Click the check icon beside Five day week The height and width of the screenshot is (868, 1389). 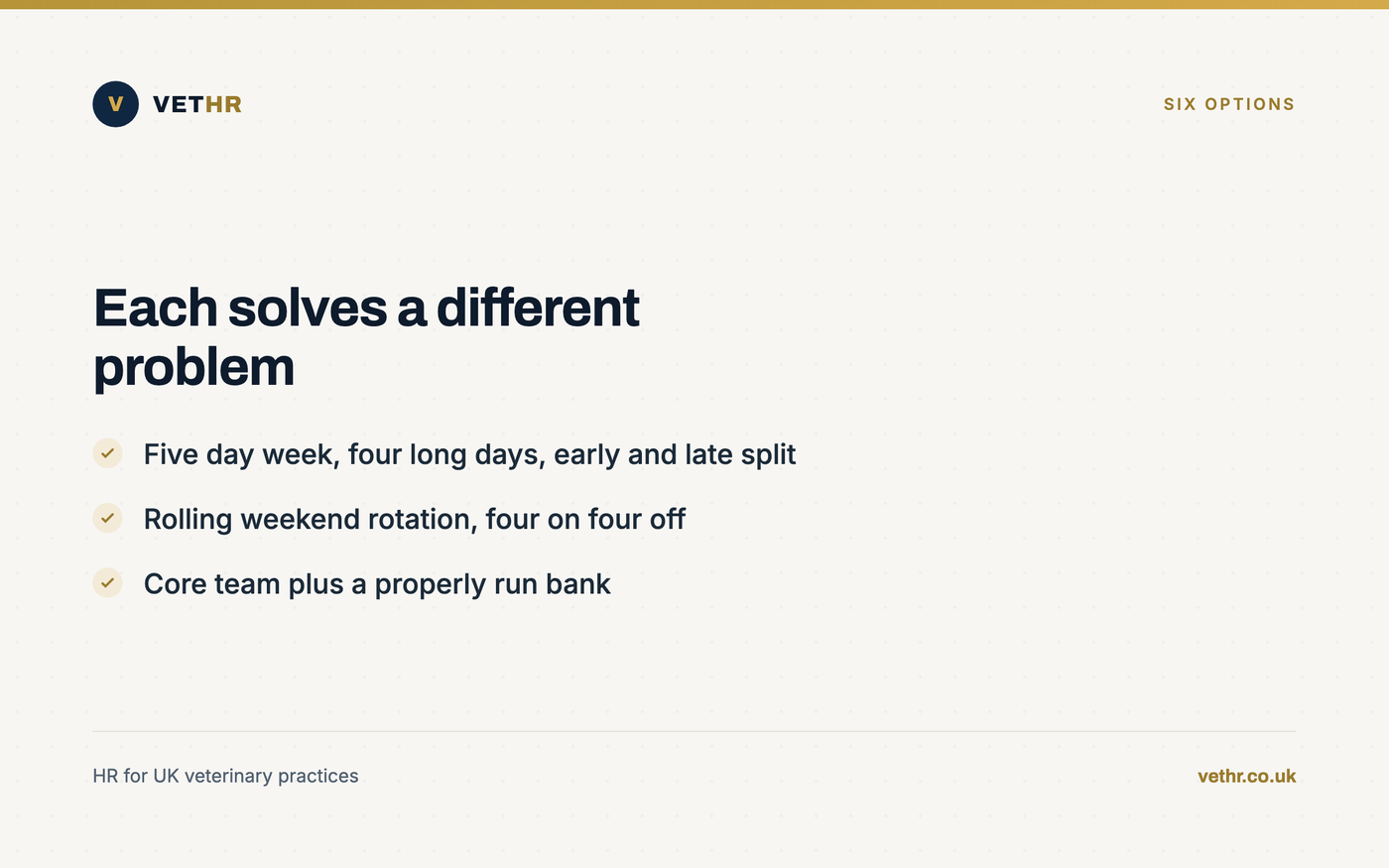[x=107, y=453]
